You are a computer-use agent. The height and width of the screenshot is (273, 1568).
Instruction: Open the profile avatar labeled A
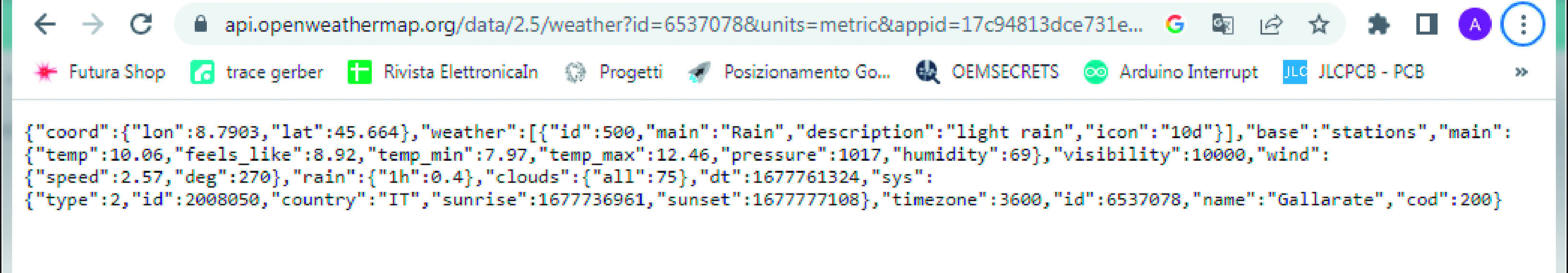(1475, 24)
